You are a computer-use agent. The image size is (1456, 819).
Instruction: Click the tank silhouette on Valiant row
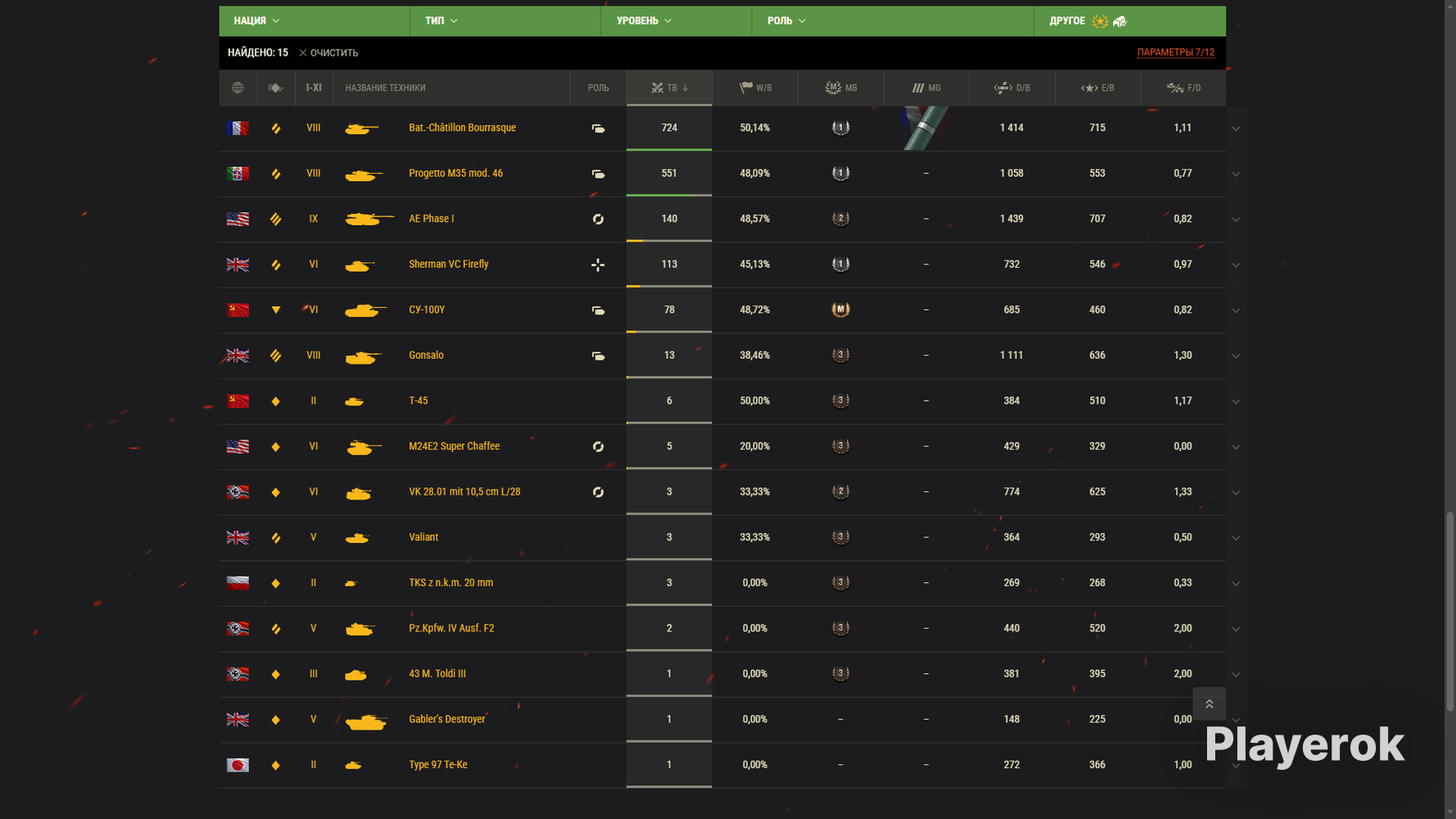(x=357, y=538)
